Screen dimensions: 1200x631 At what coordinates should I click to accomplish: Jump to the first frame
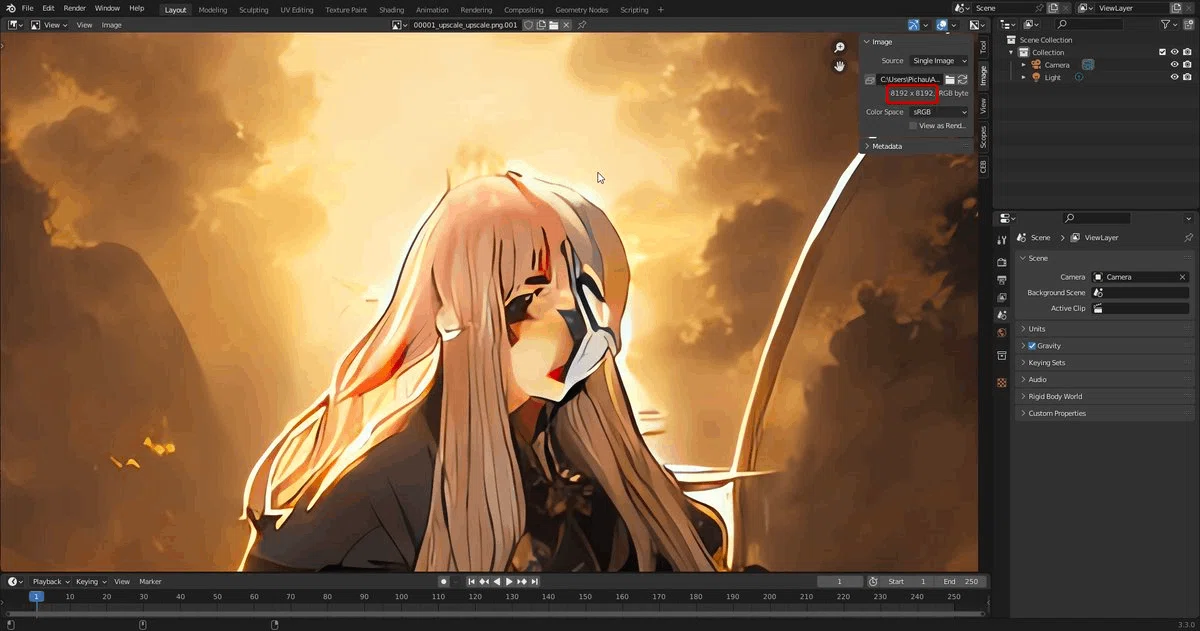coord(472,582)
